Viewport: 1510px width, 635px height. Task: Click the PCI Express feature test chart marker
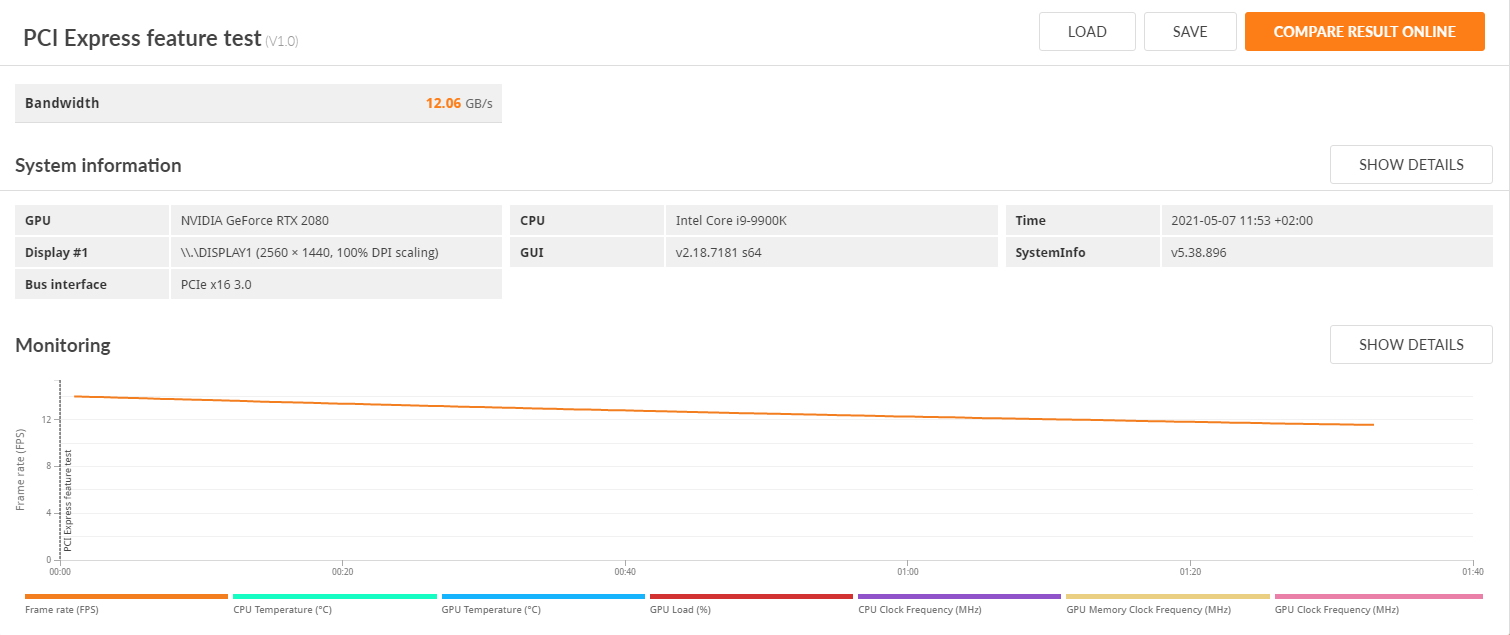68,500
